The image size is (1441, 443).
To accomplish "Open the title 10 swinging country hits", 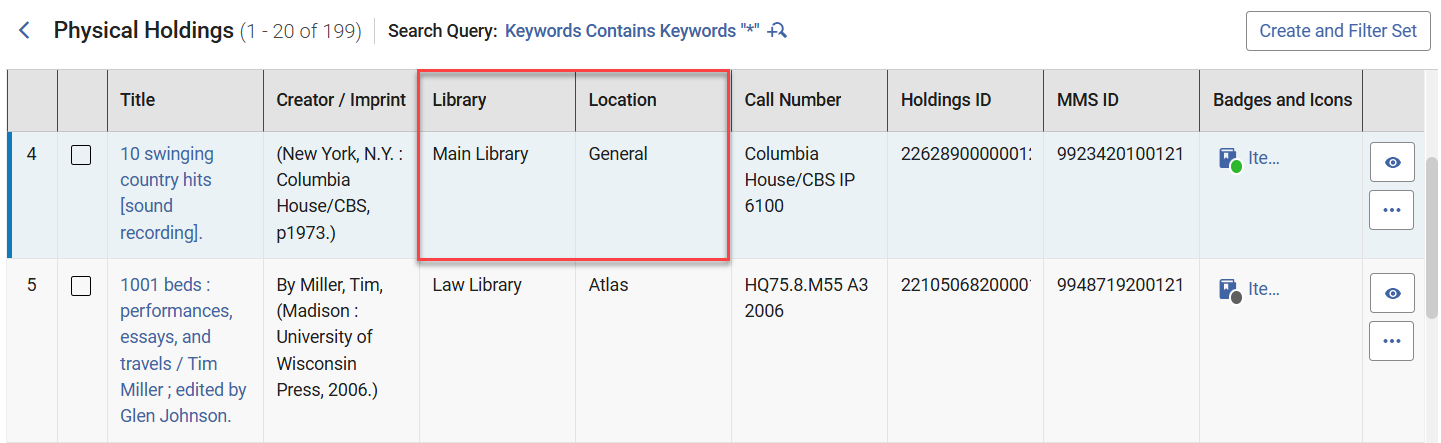I will coord(167,193).
